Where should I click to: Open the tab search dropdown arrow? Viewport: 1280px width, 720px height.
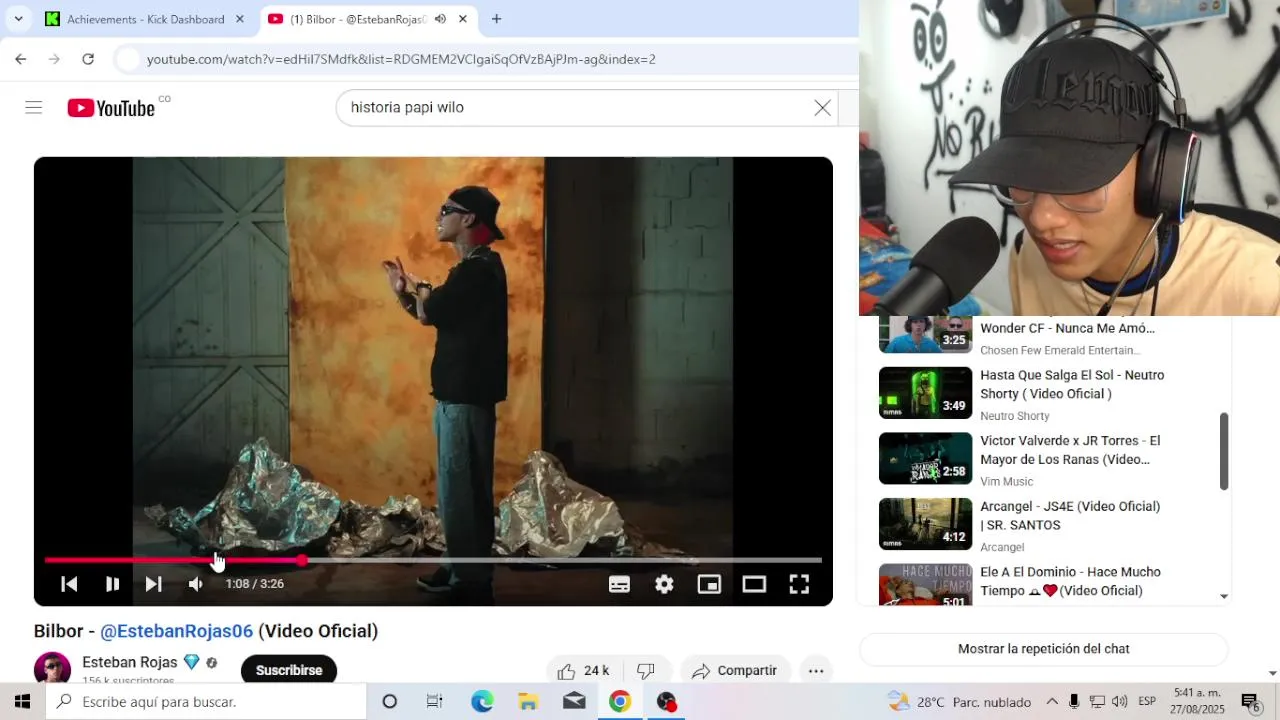pyautogui.click(x=18, y=19)
